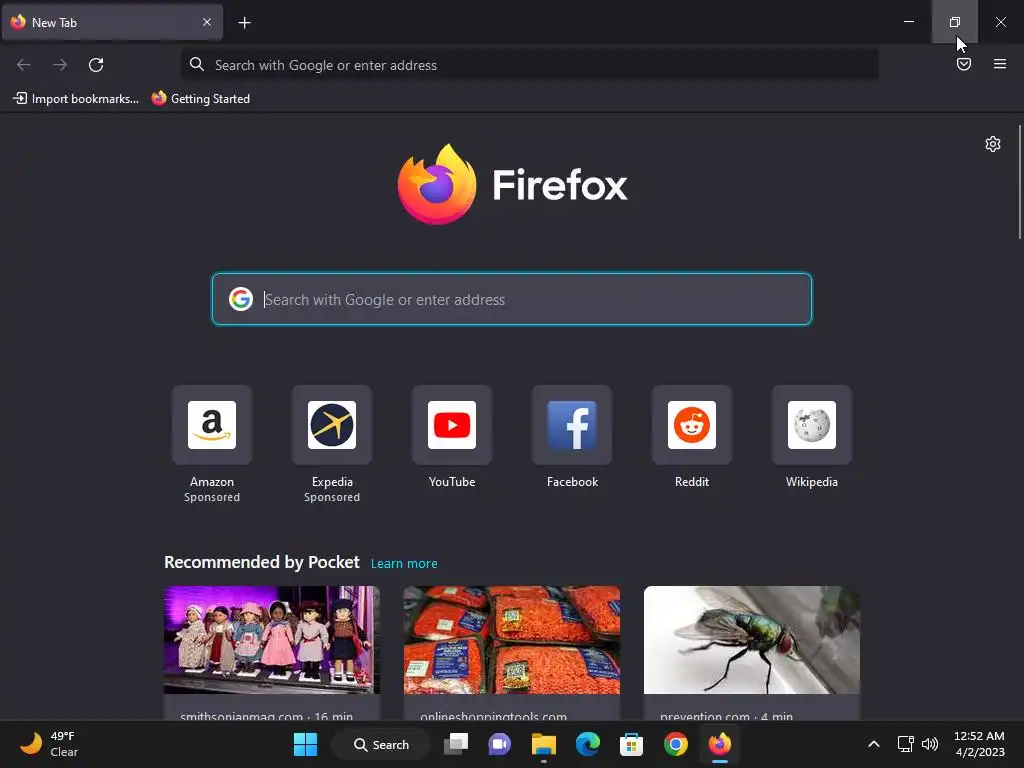Click the back navigation arrow

click(x=24, y=65)
